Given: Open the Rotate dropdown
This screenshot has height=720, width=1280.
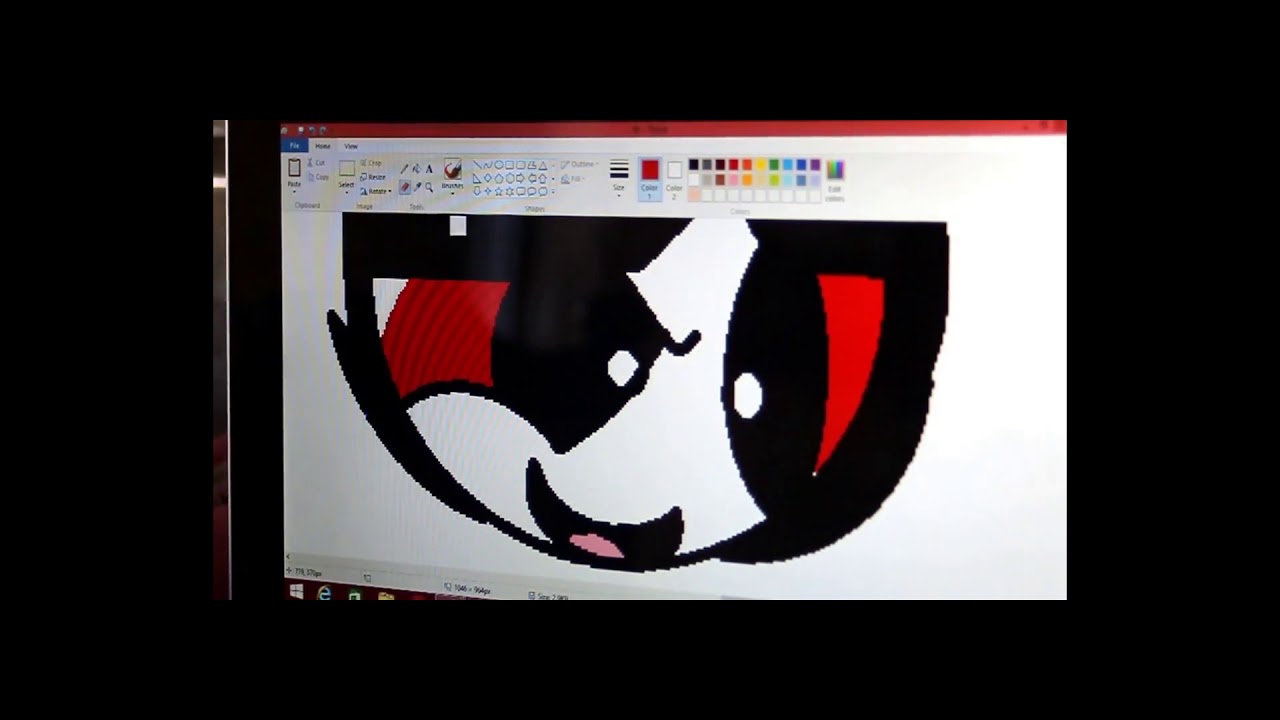Looking at the screenshot, I should coord(376,191).
